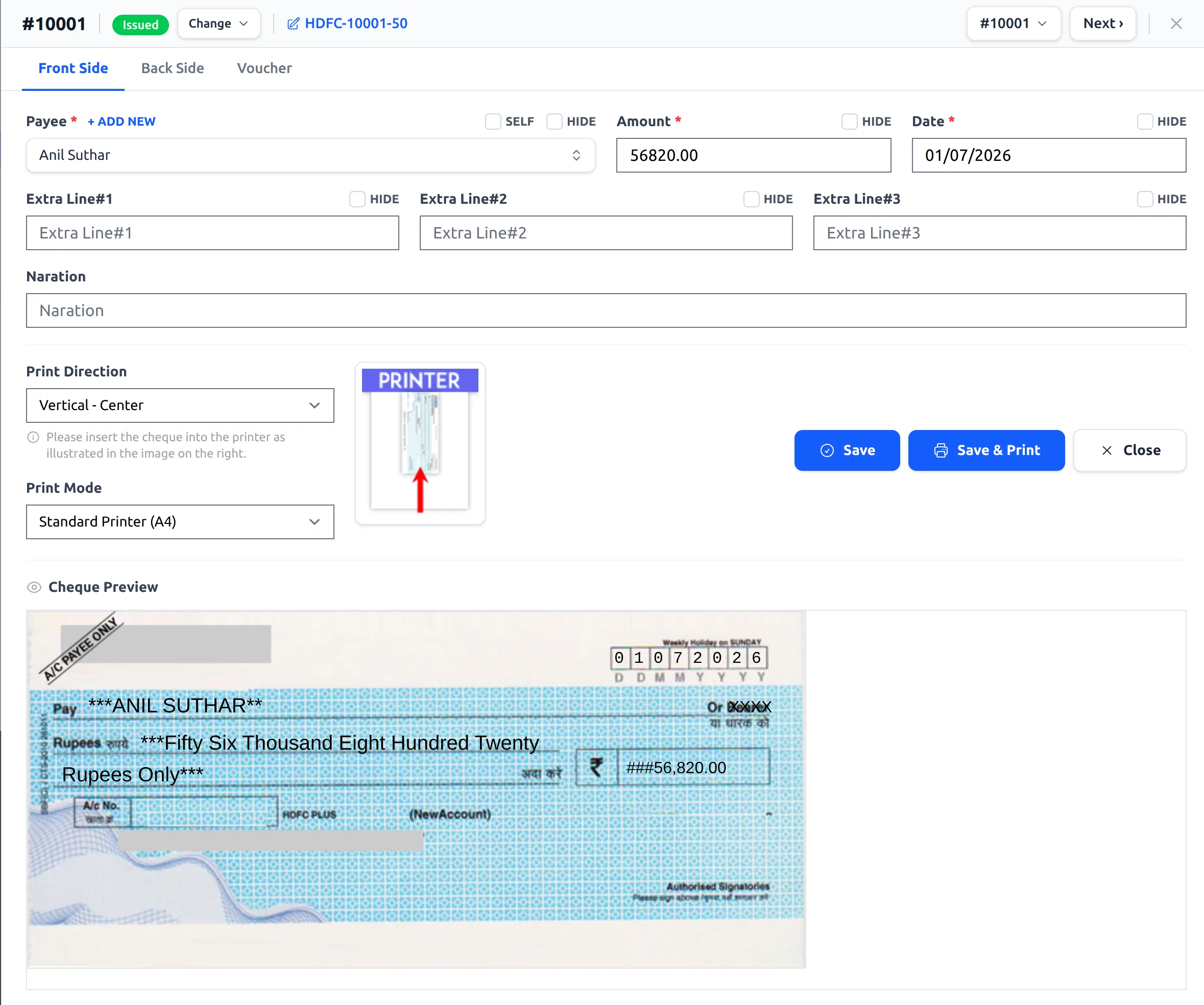Click the Amount input field
Image resolution: width=1204 pixels, height=1005 pixels.
(x=753, y=155)
